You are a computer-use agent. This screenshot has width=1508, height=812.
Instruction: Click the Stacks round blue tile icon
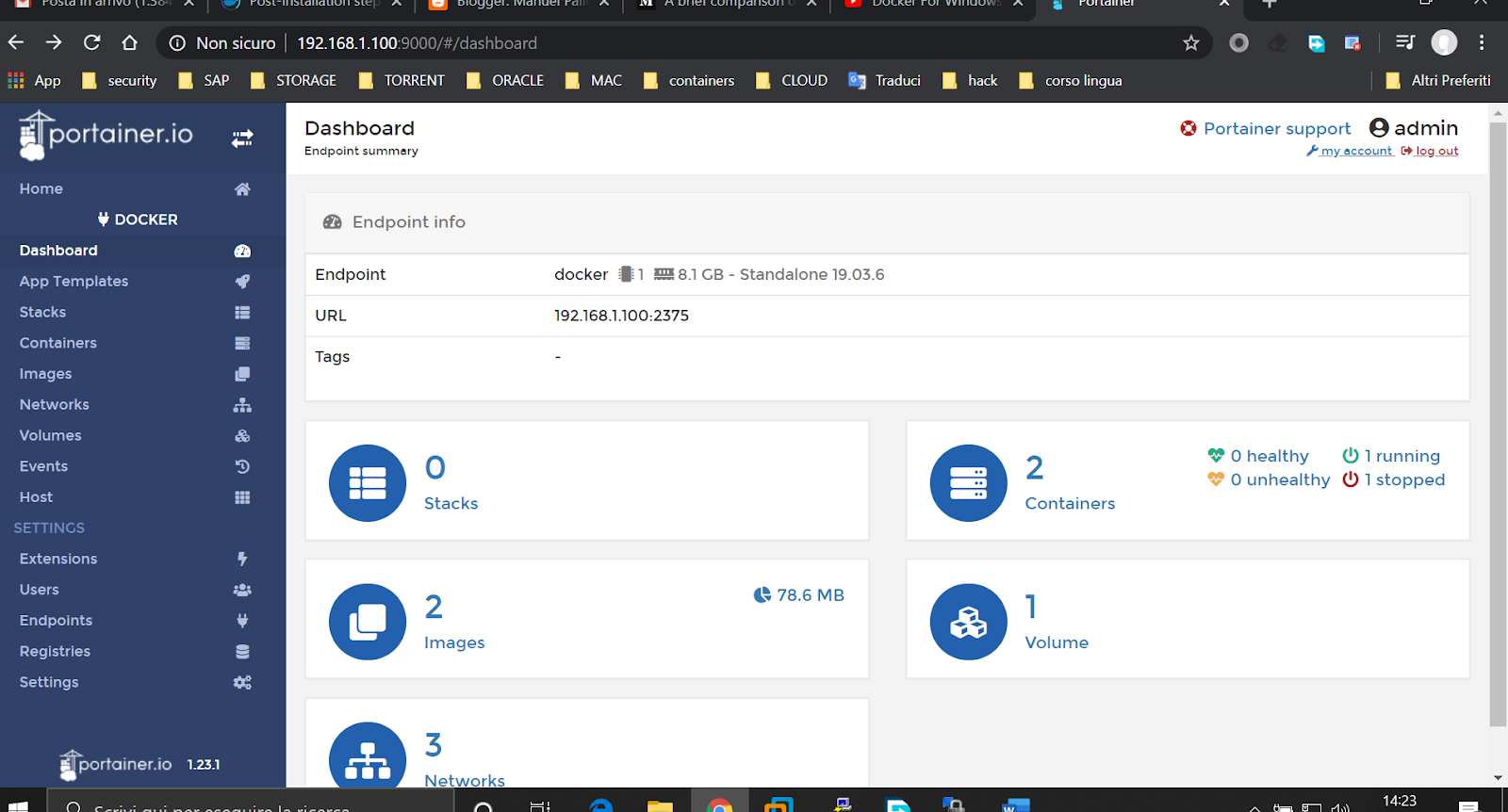point(368,482)
